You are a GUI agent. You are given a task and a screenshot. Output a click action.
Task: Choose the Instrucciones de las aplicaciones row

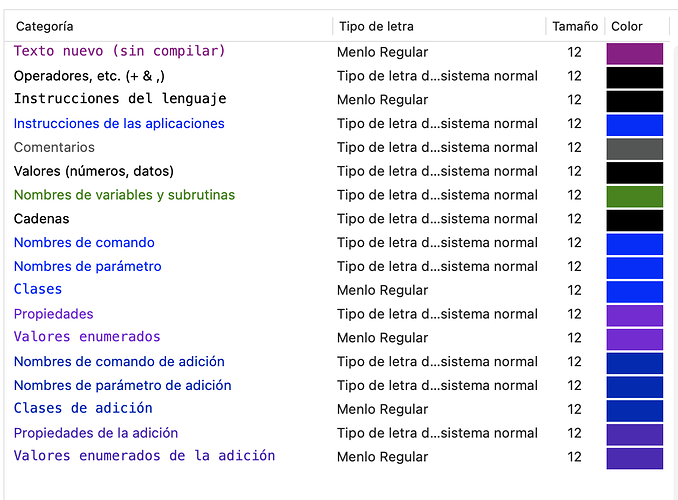pyautogui.click(x=119, y=123)
